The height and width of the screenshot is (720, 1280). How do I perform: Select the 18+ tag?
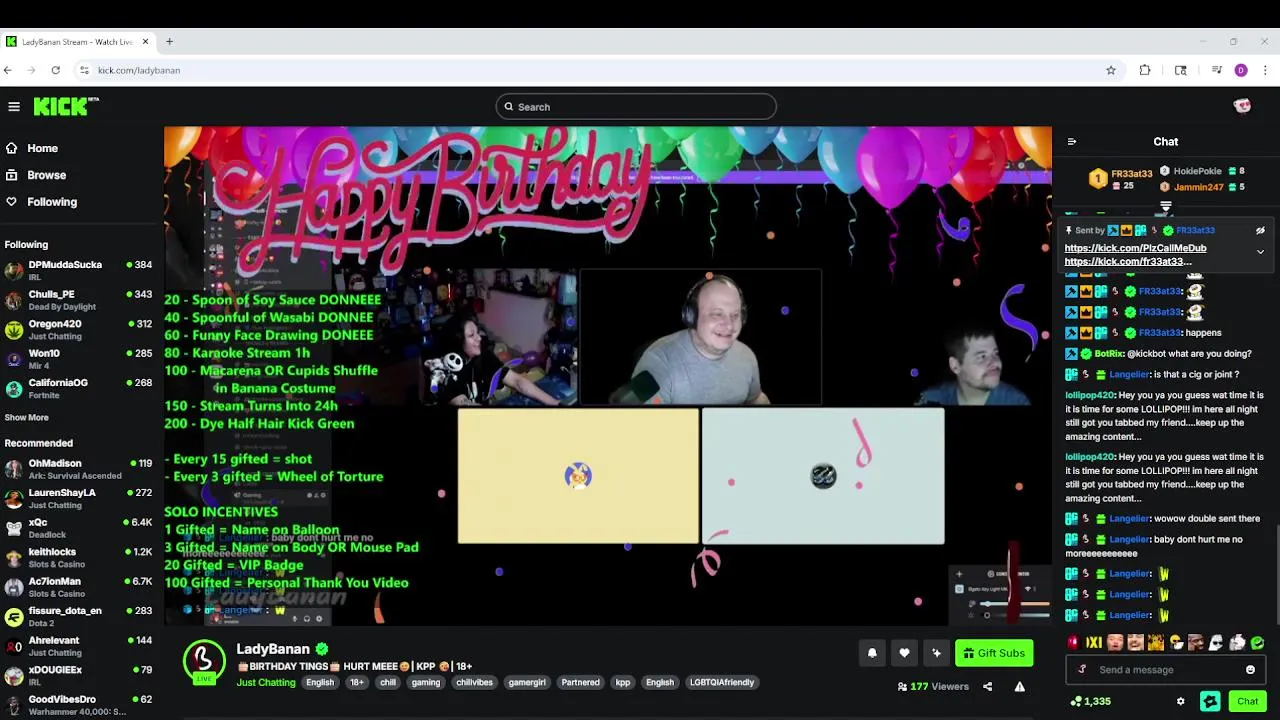point(356,683)
